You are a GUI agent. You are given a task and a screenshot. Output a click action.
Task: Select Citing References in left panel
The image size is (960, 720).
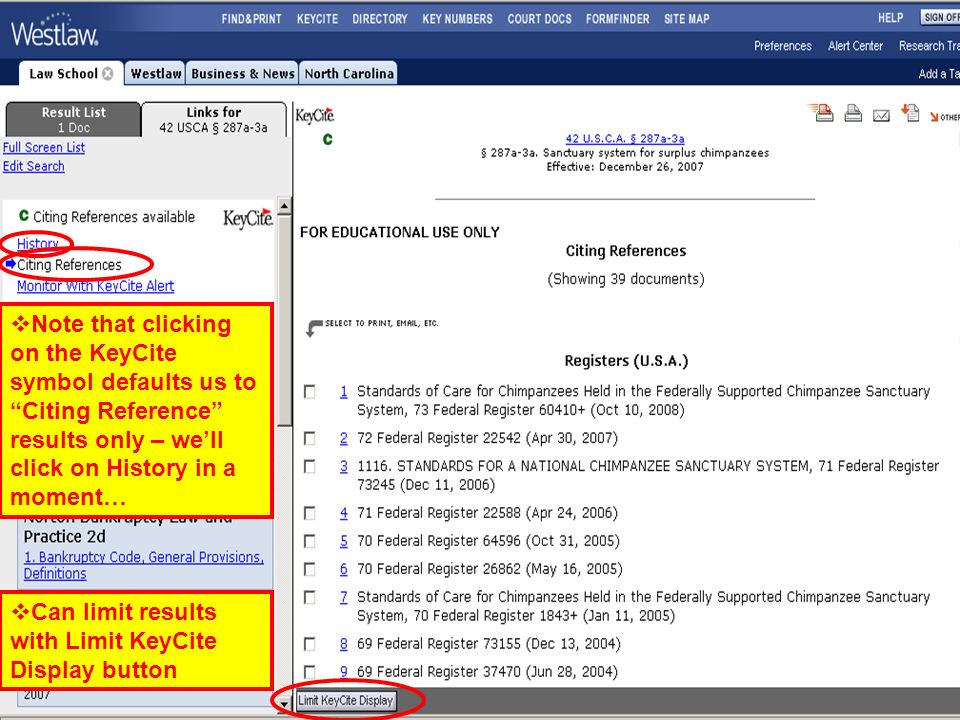coord(69,265)
